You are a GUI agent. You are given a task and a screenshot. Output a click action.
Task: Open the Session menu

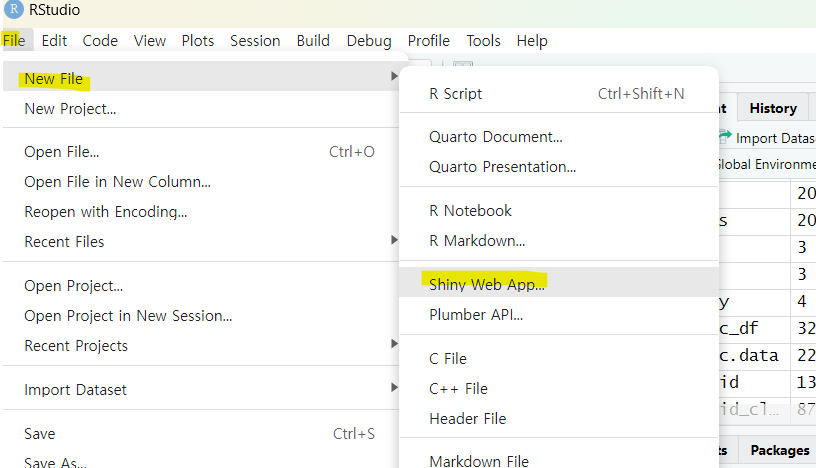(255, 41)
